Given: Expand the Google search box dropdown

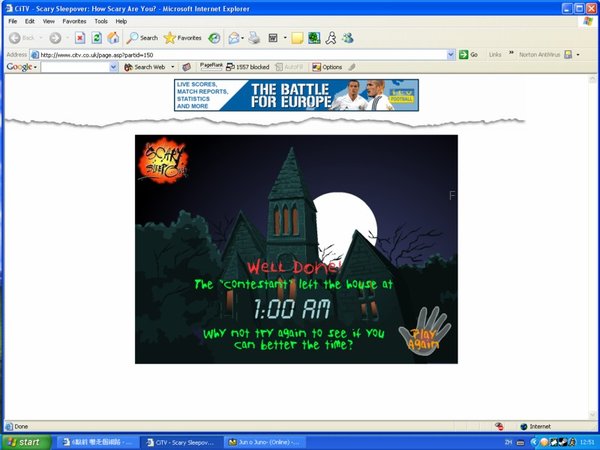Looking at the screenshot, I should tap(113, 67).
